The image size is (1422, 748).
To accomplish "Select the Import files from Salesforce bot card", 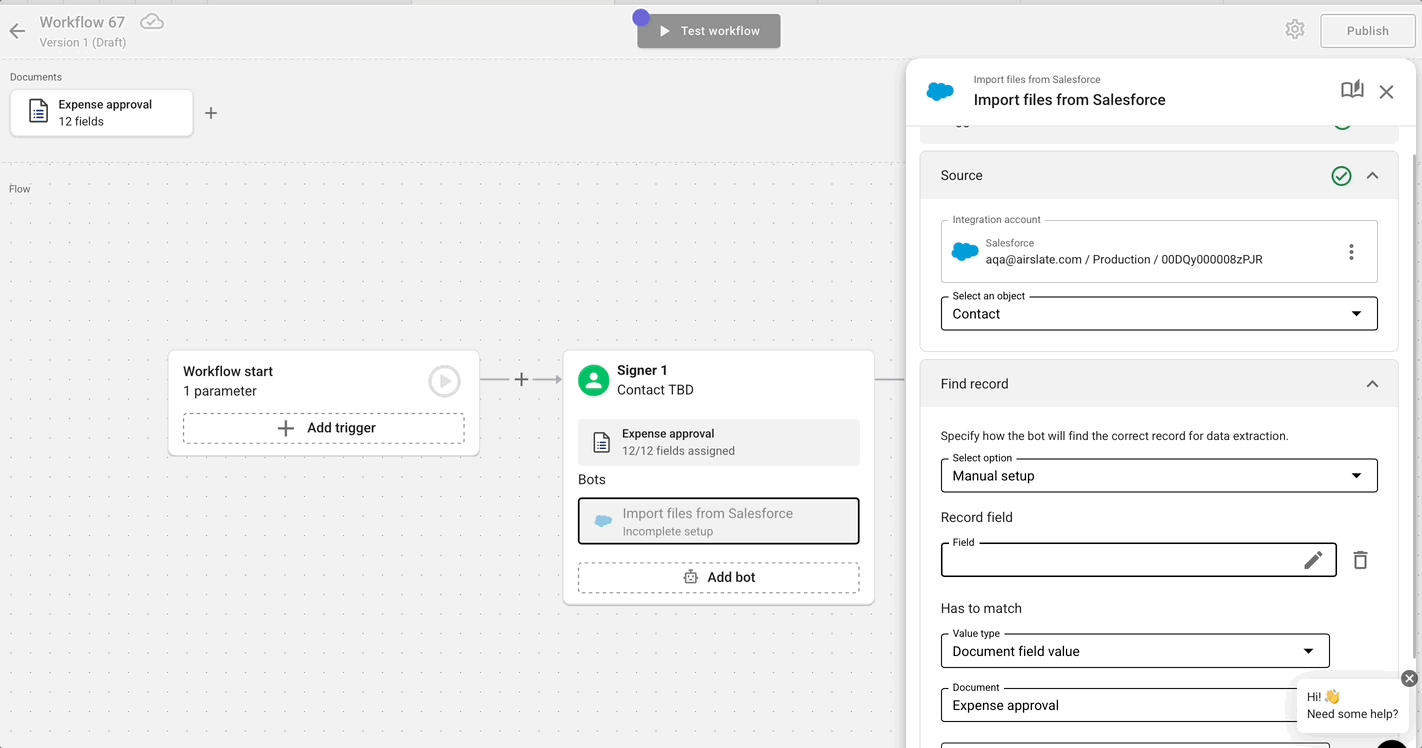I will pyautogui.click(x=718, y=520).
